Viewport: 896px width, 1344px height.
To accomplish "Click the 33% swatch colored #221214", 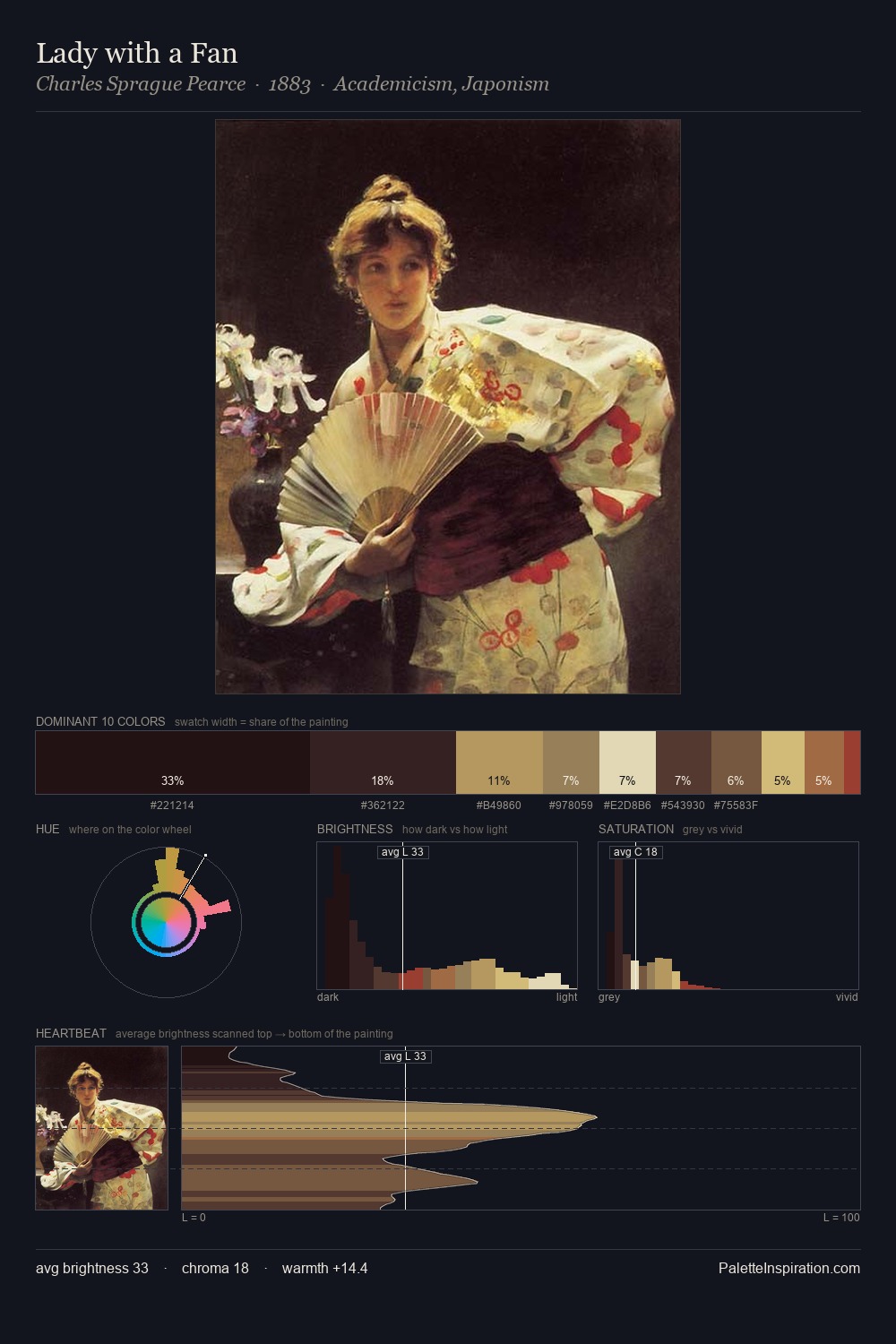I will 173,762.
